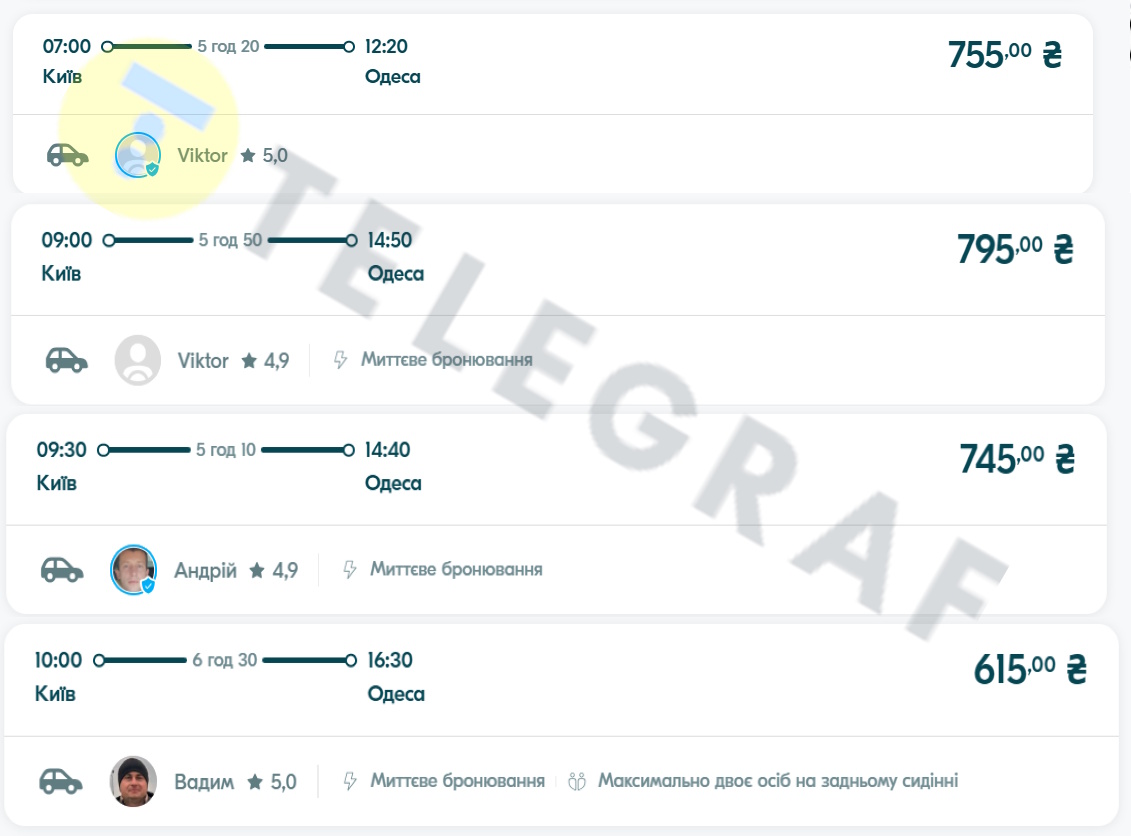
Task: Click car icon in the 07:00 ride
Action: pos(67,155)
